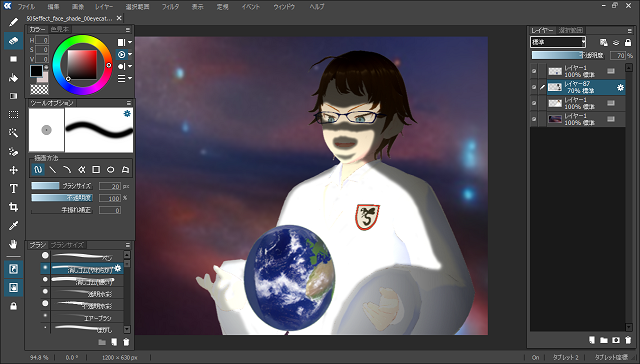Toggle visibility of the top レイヤー1 layer

click(x=534, y=71)
